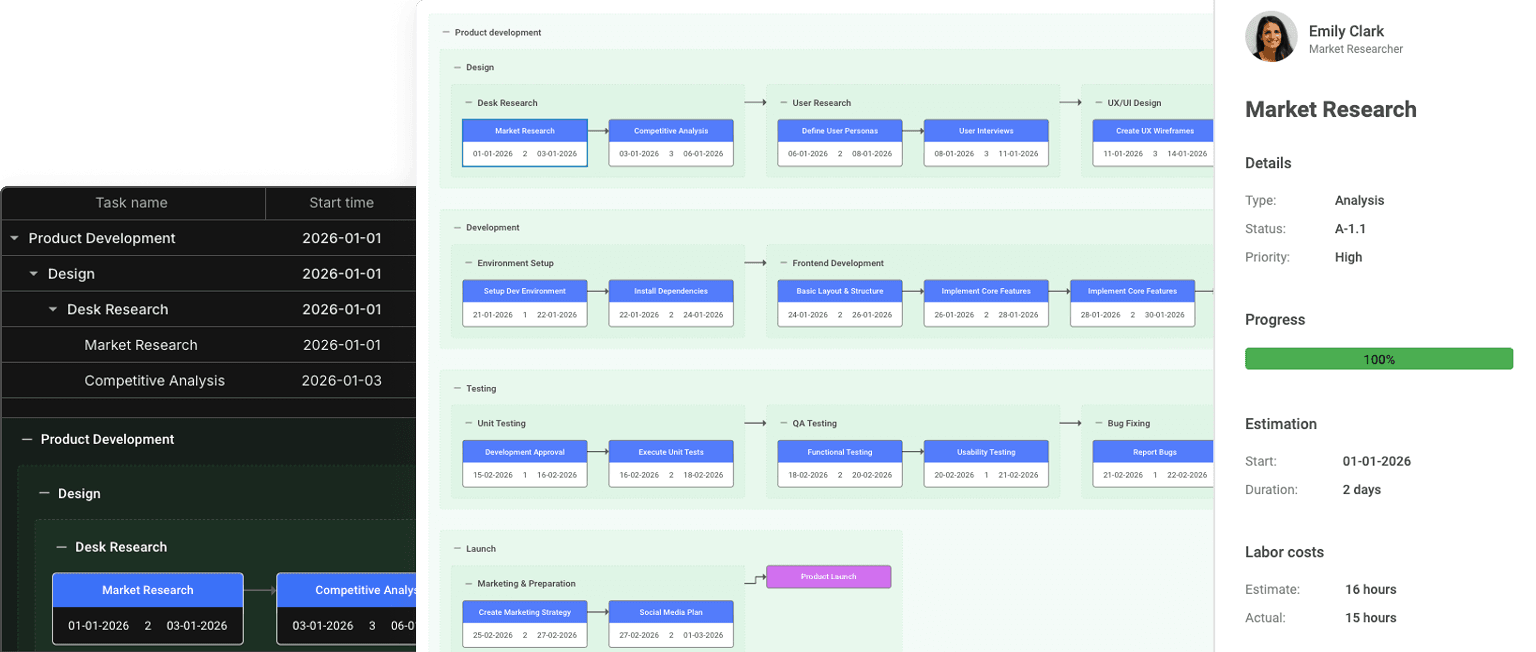Collapse Desk Research row in the dark task table
Viewport: 1536px width, 652px height.
pyautogui.click(x=53, y=310)
